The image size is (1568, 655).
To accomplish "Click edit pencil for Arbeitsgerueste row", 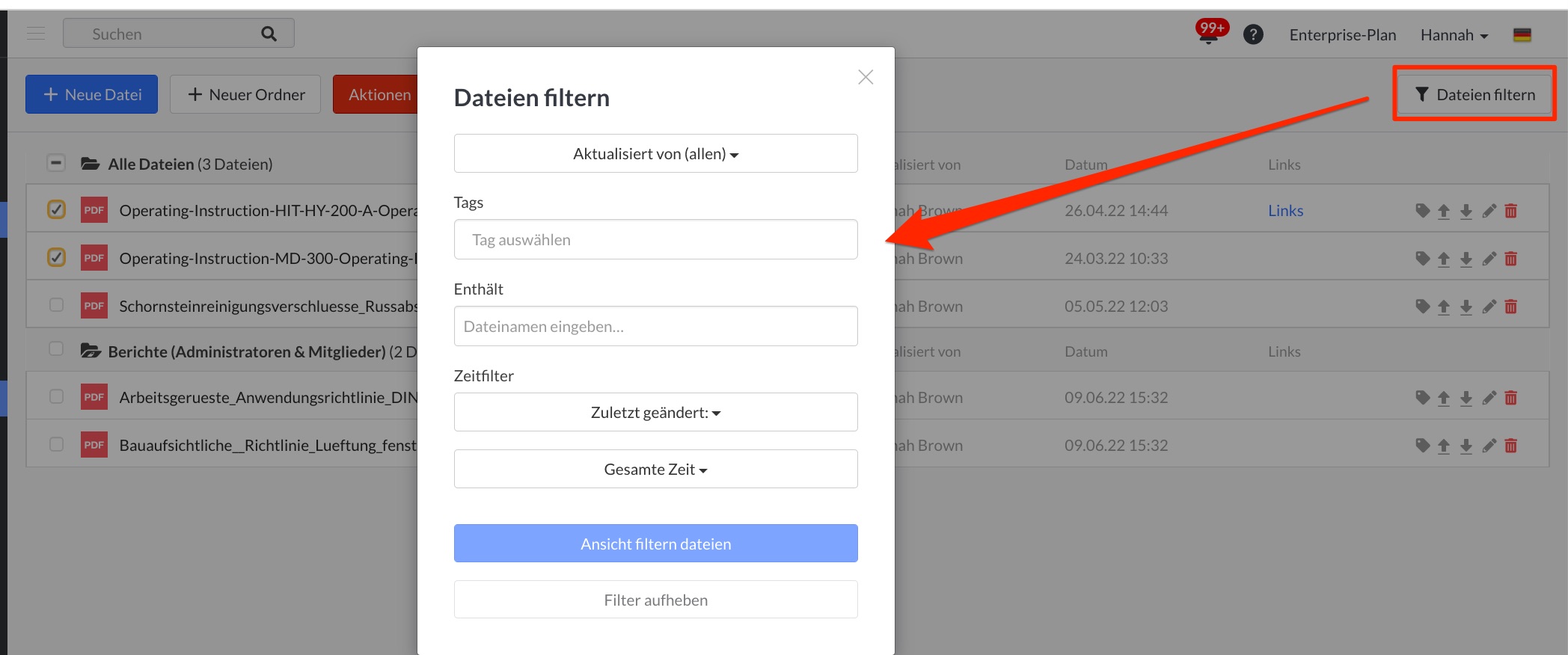I will [1489, 398].
